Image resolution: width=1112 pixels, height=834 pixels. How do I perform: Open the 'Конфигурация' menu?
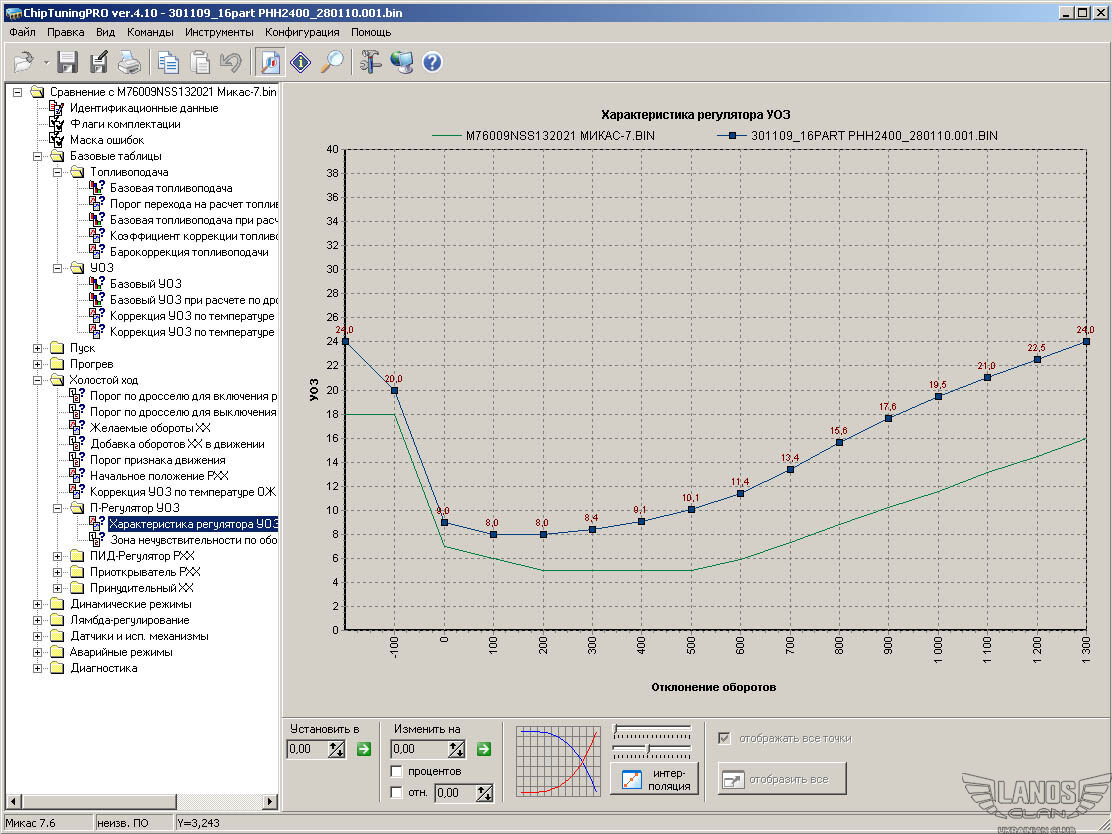(x=302, y=32)
